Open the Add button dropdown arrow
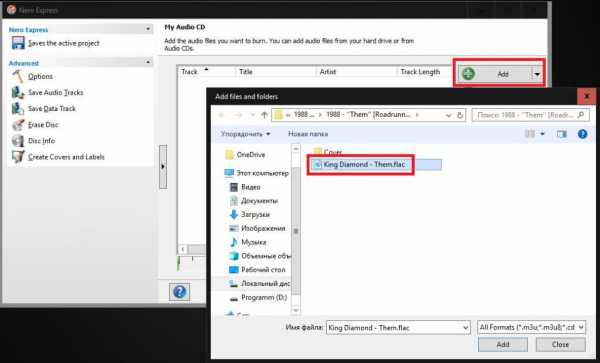This screenshot has width=600, height=363. coord(537,73)
